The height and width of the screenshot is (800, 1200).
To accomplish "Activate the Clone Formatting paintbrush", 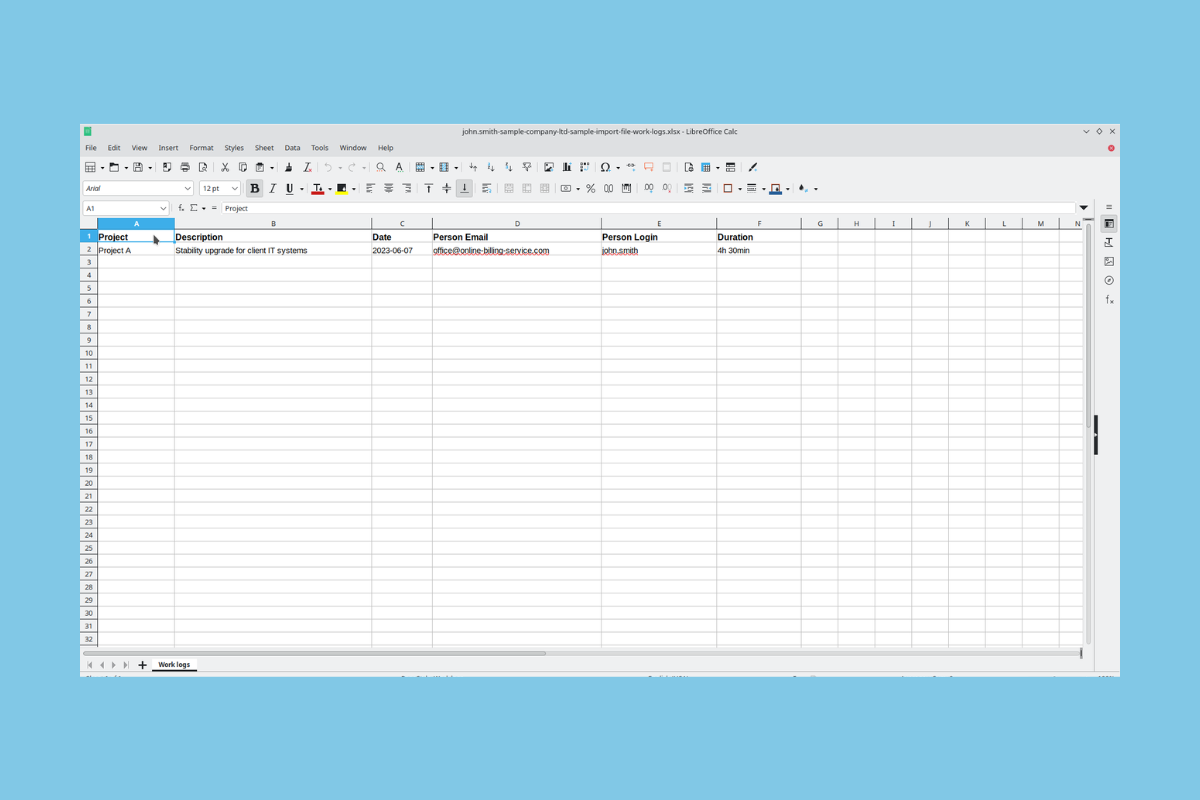I will 289,167.
